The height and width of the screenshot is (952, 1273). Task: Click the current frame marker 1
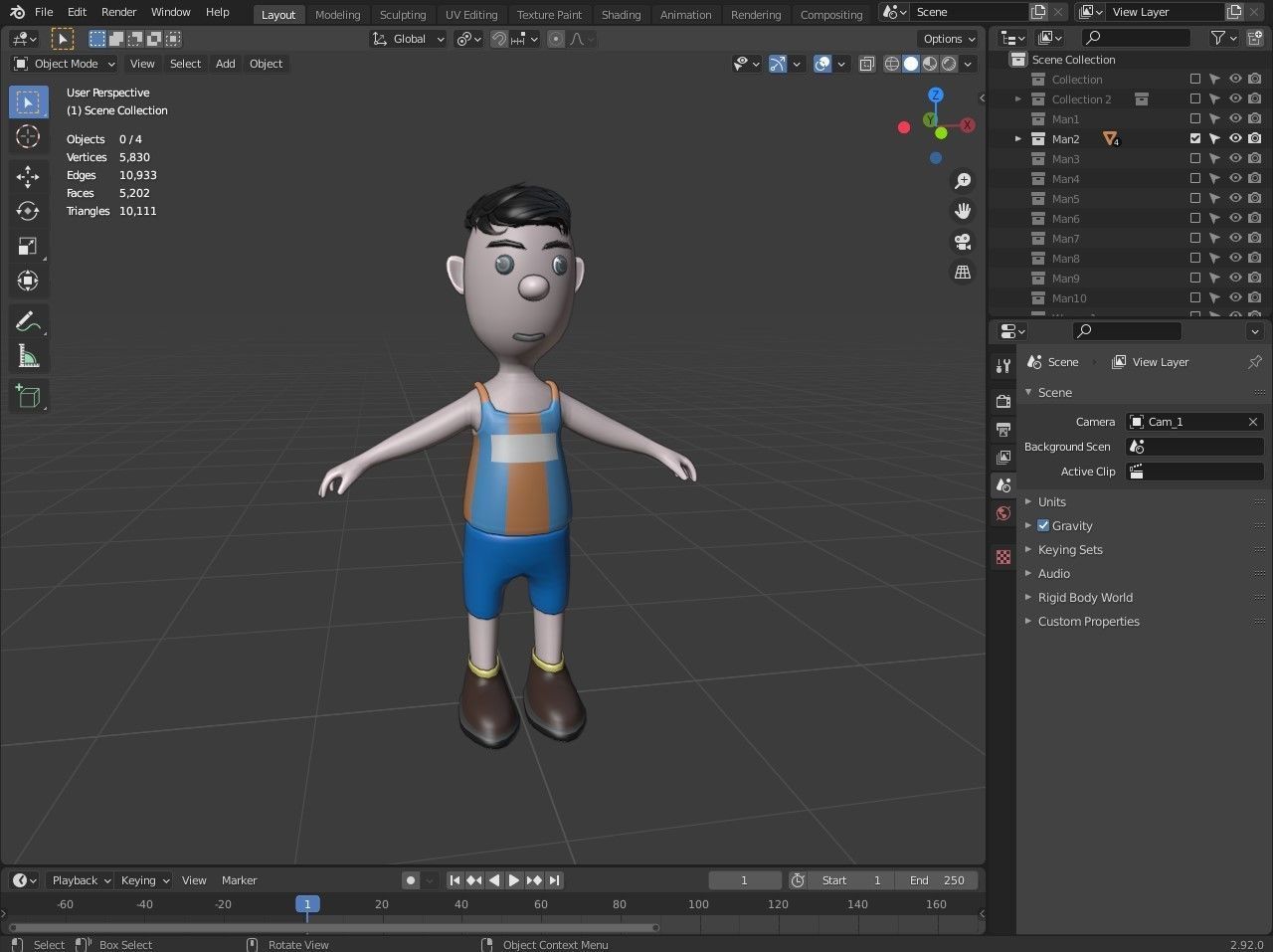coord(307,904)
